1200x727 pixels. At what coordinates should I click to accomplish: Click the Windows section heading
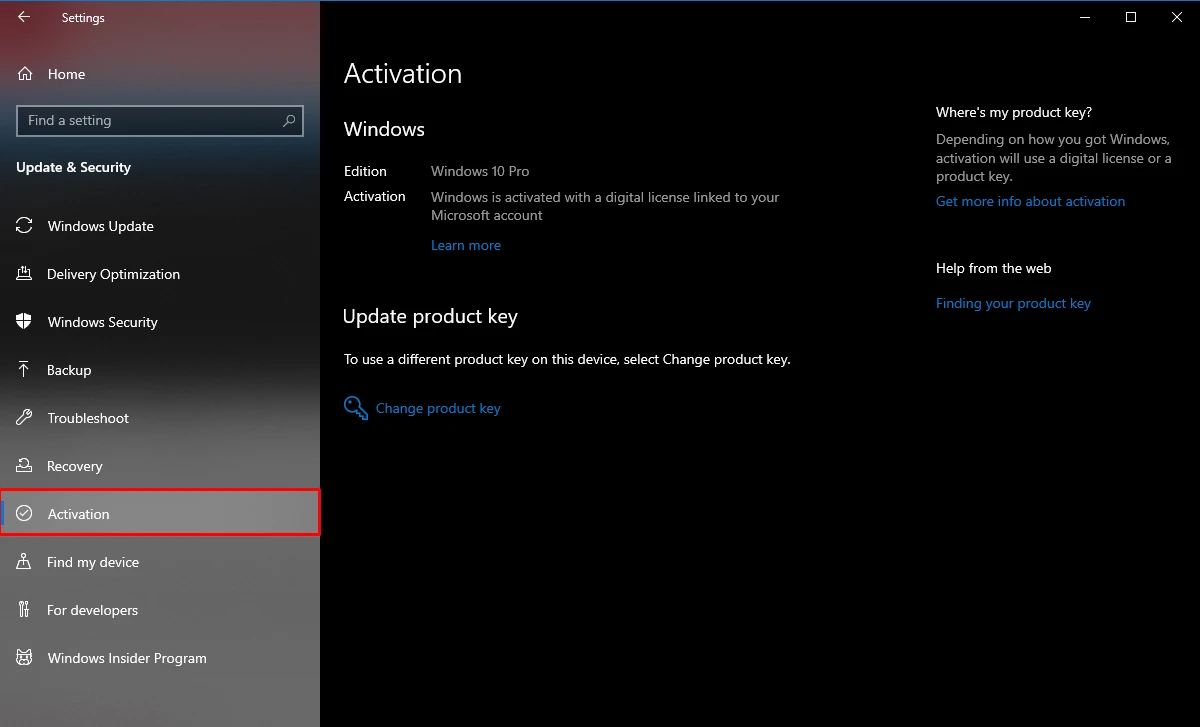(x=384, y=129)
